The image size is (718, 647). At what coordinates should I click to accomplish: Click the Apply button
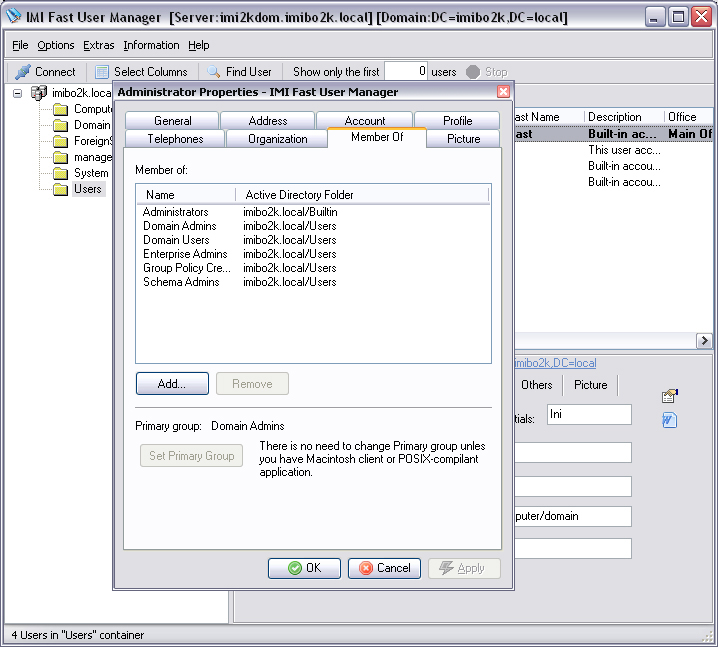[x=464, y=568]
